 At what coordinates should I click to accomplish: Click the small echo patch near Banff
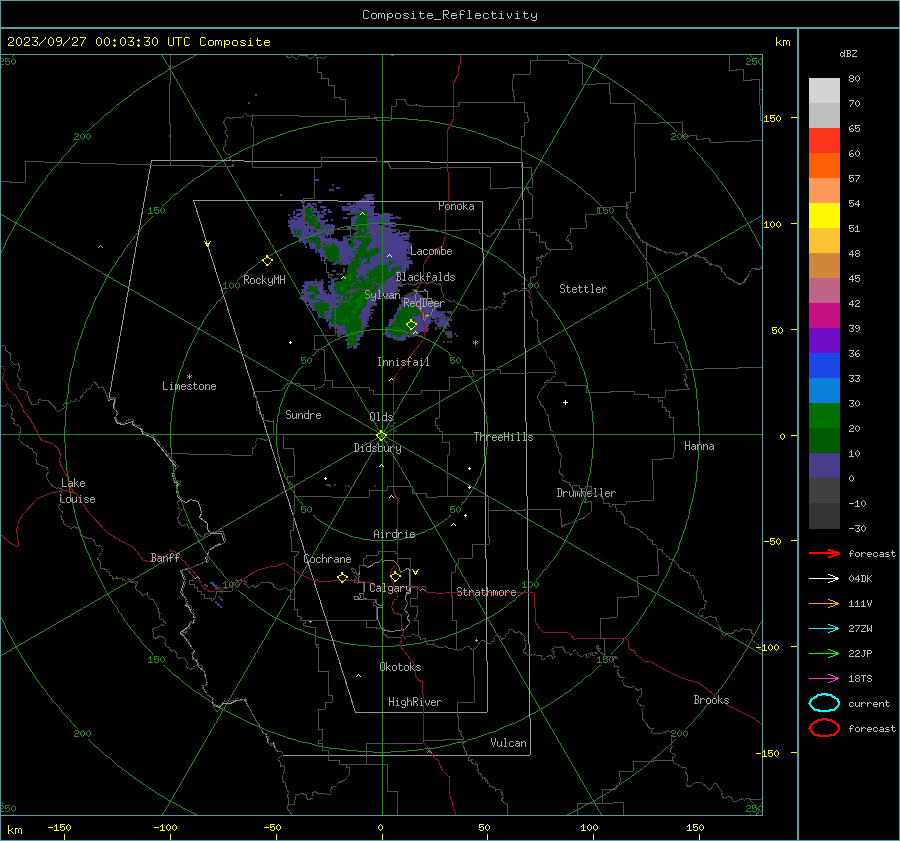pos(215,593)
